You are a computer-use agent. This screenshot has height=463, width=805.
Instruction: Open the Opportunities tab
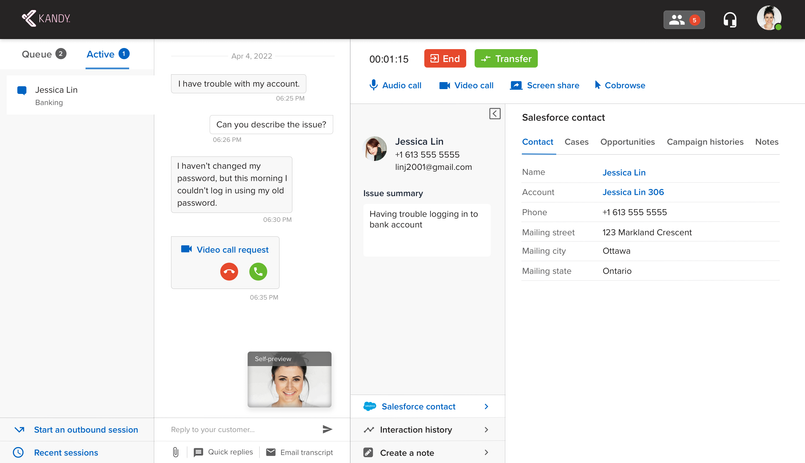click(627, 142)
